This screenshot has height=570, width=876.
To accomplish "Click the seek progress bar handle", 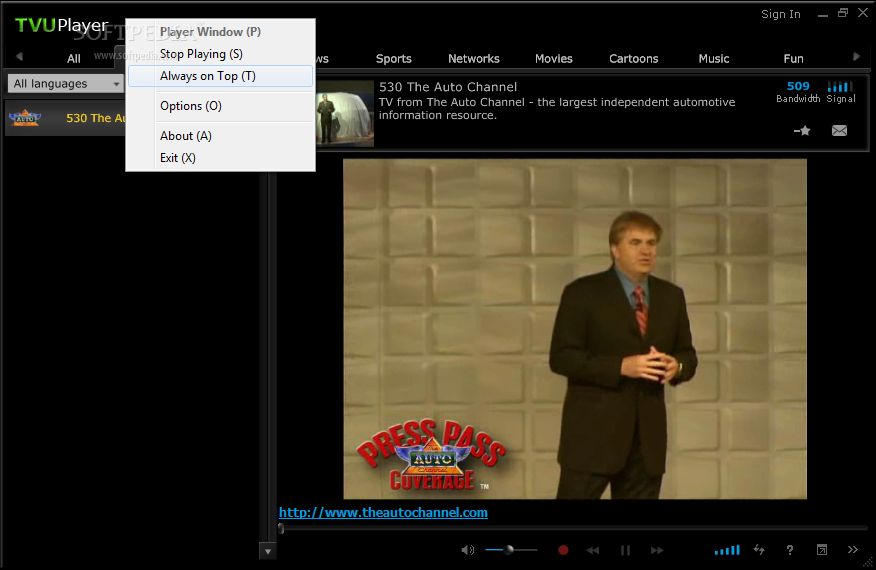I will point(281,529).
